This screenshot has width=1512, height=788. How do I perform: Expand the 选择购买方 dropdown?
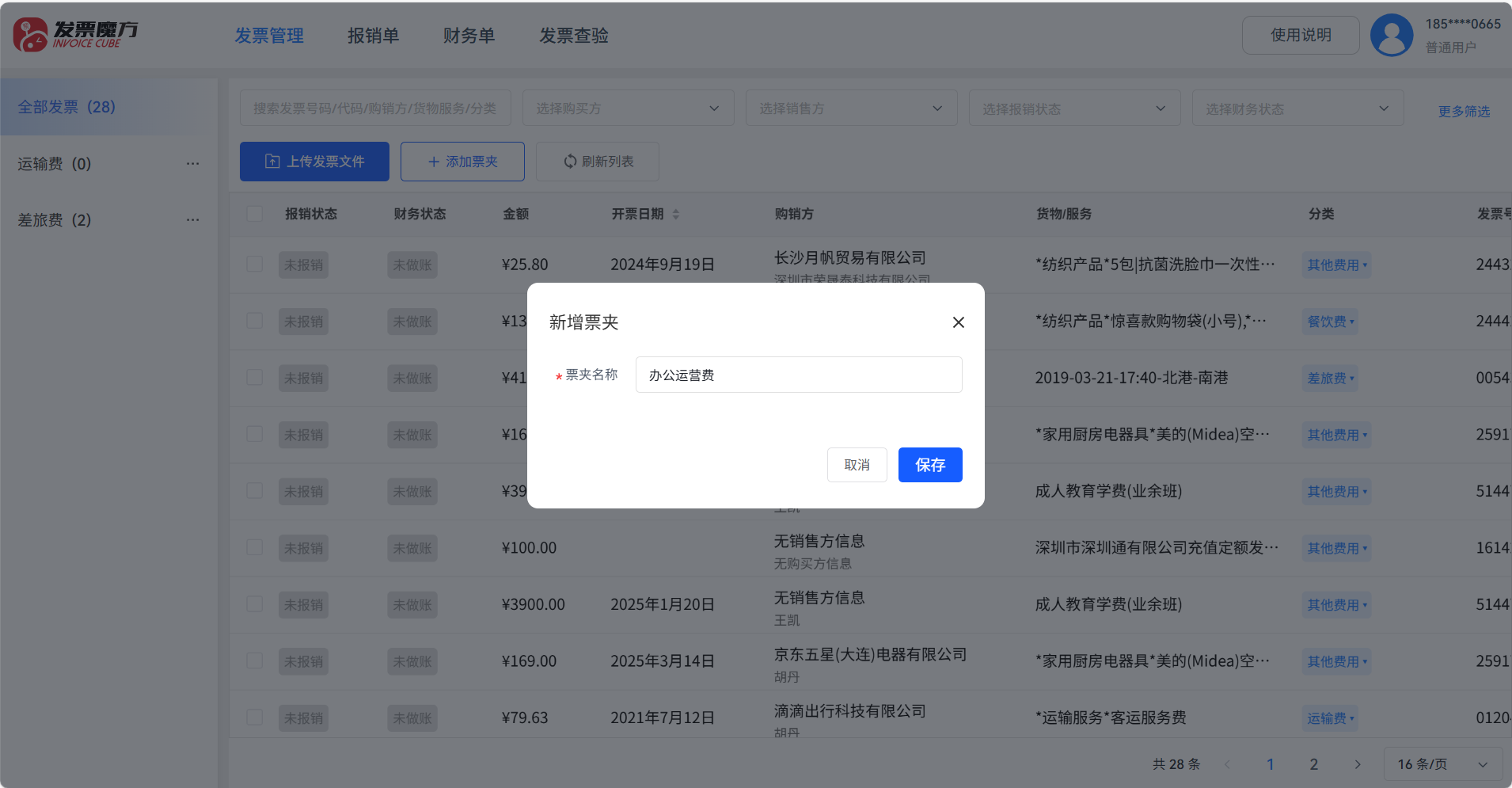(628, 108)
